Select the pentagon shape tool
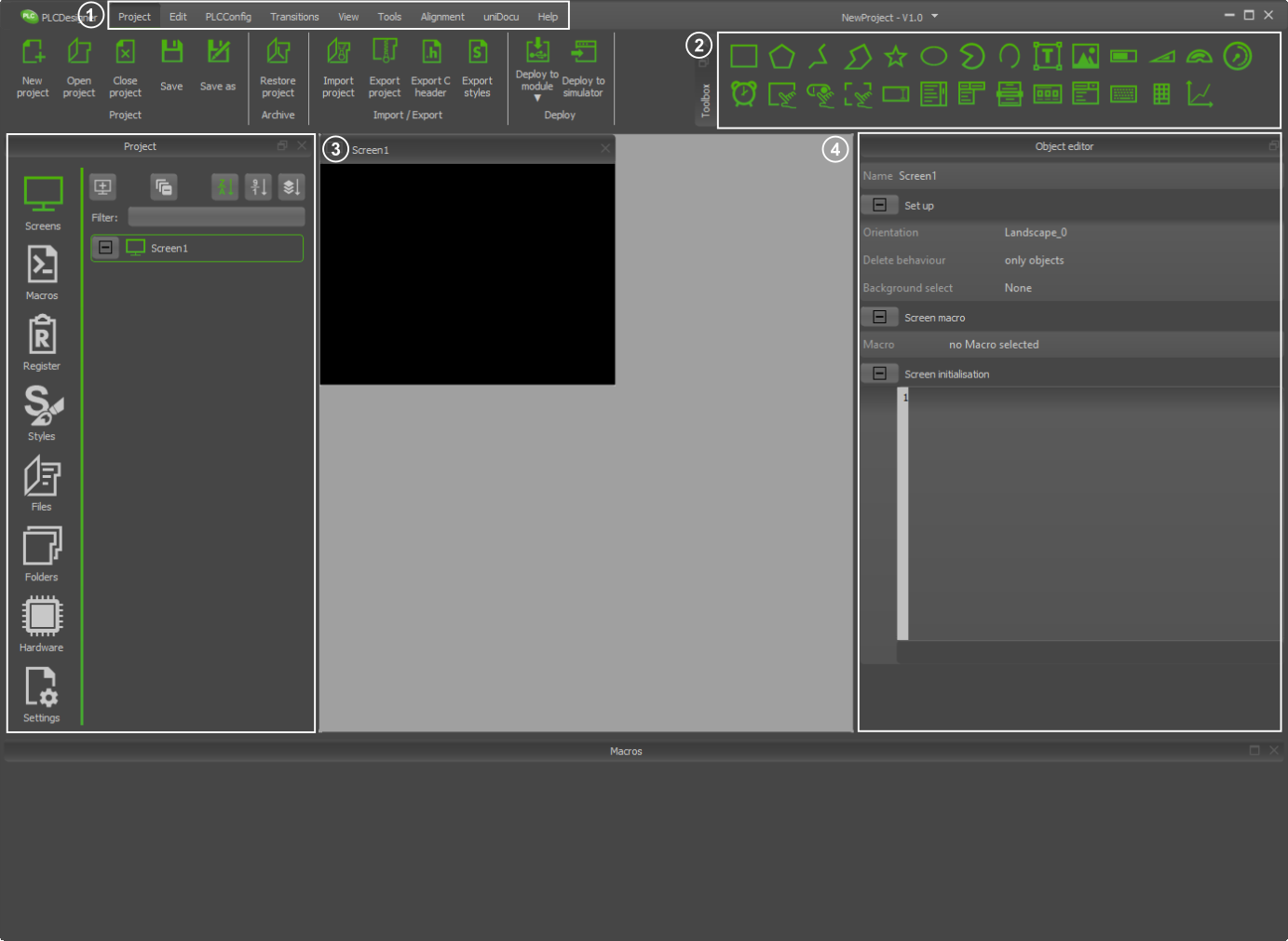1288x941 pixels. (x=781, y=57)
